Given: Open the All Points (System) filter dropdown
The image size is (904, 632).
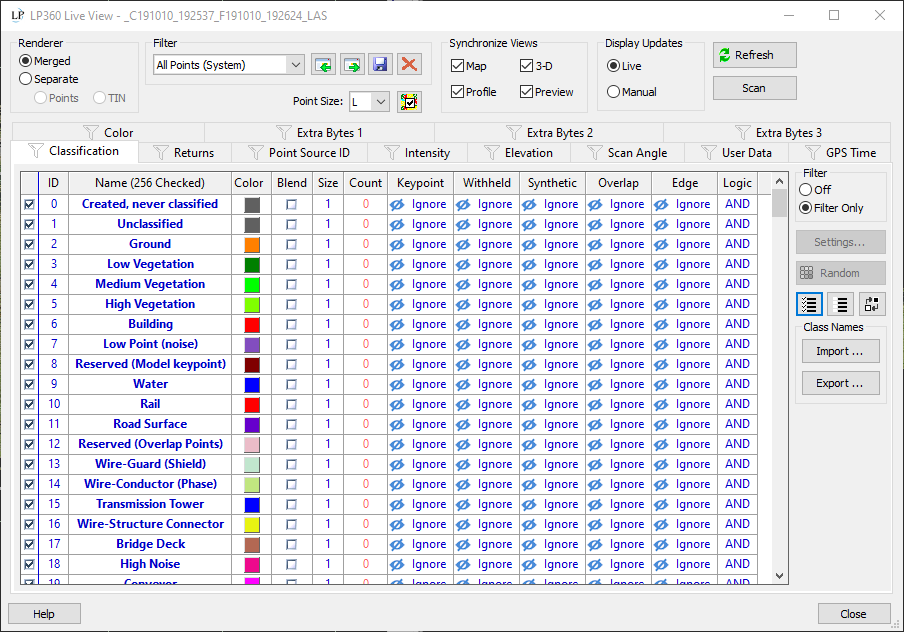Looking at the screenshot, I should tap(295, 65).
